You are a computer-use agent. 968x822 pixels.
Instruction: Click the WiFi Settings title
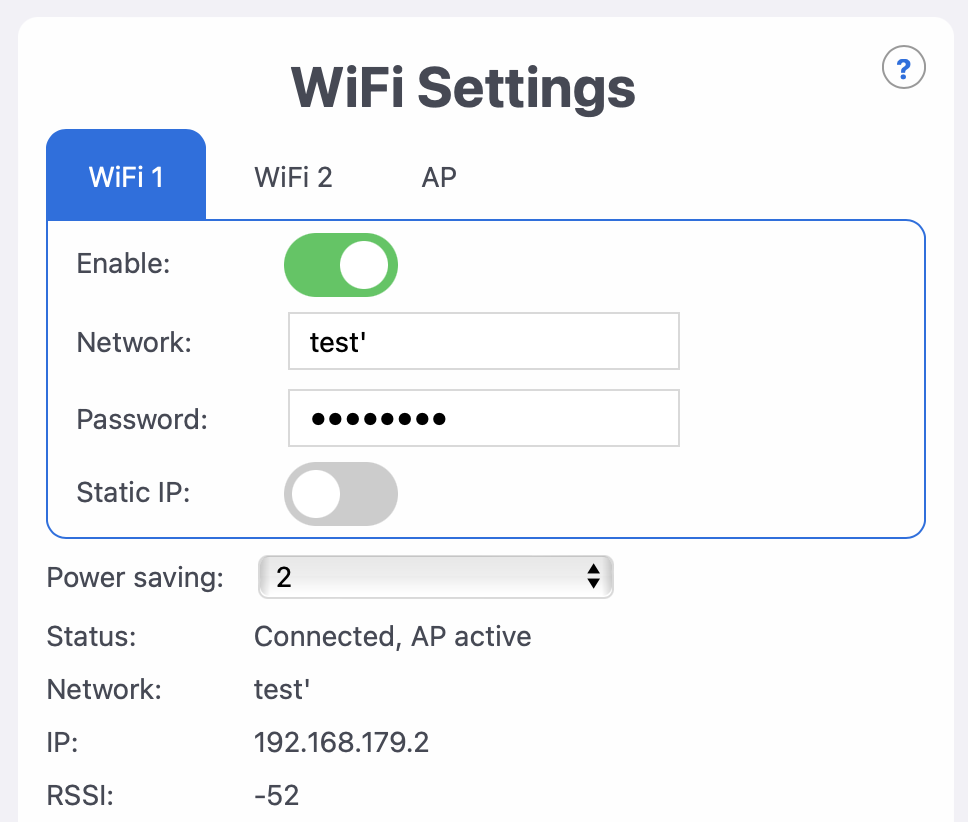[462, 89]
